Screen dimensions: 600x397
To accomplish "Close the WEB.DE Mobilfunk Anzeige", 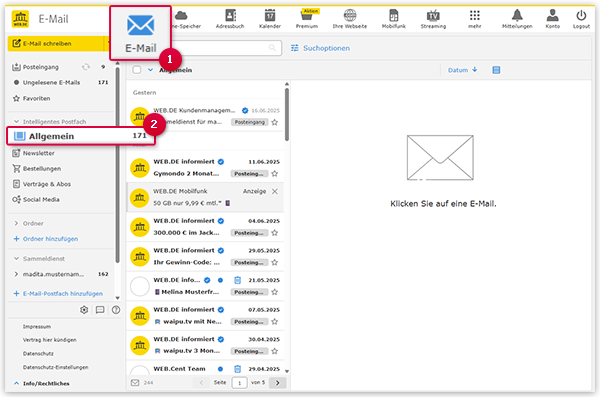I will tap(275, 191).
